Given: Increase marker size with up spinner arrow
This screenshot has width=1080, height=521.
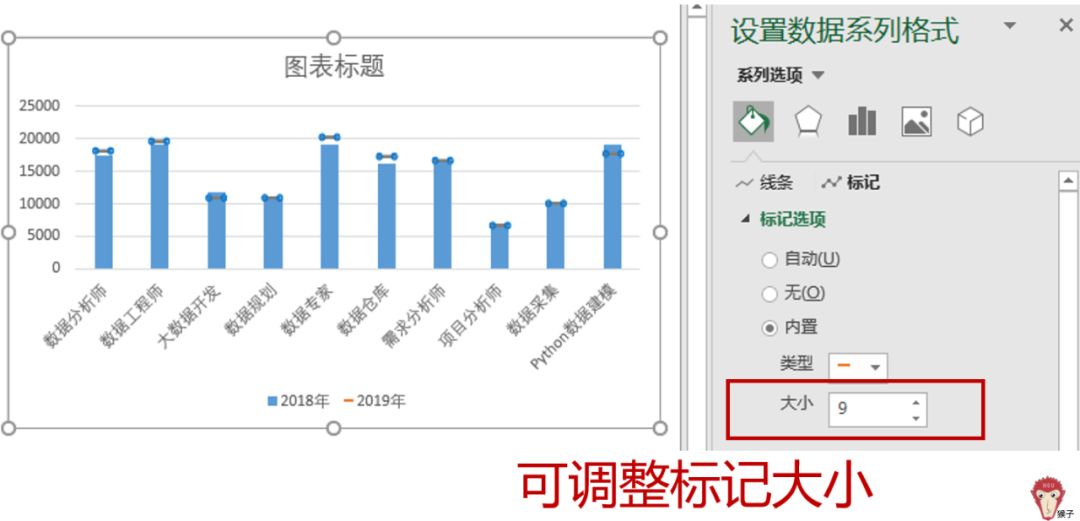Looking at the screenshot, I should click(915, 402).
